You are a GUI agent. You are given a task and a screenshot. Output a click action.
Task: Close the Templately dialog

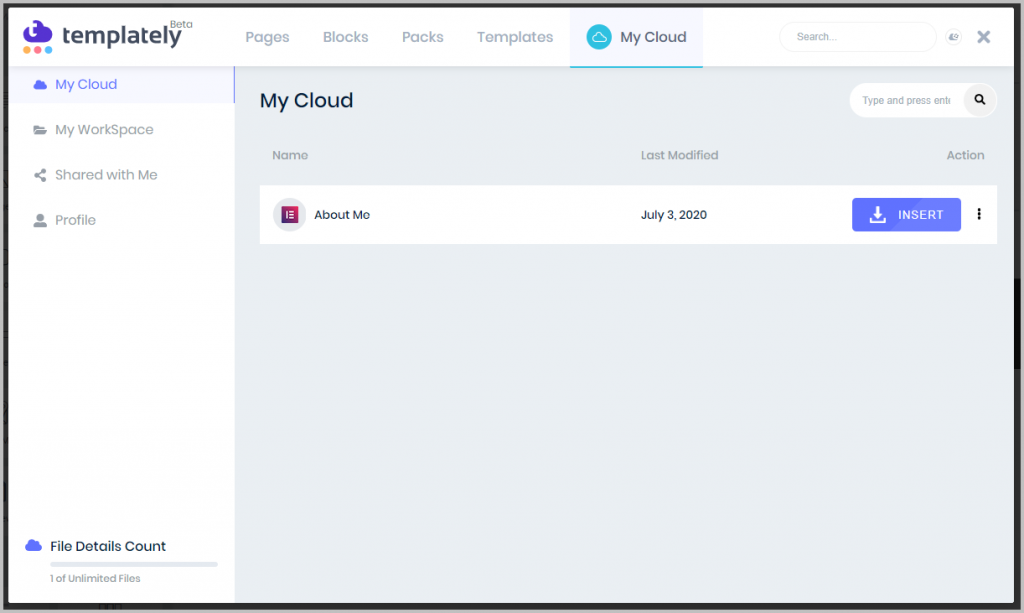984,37
